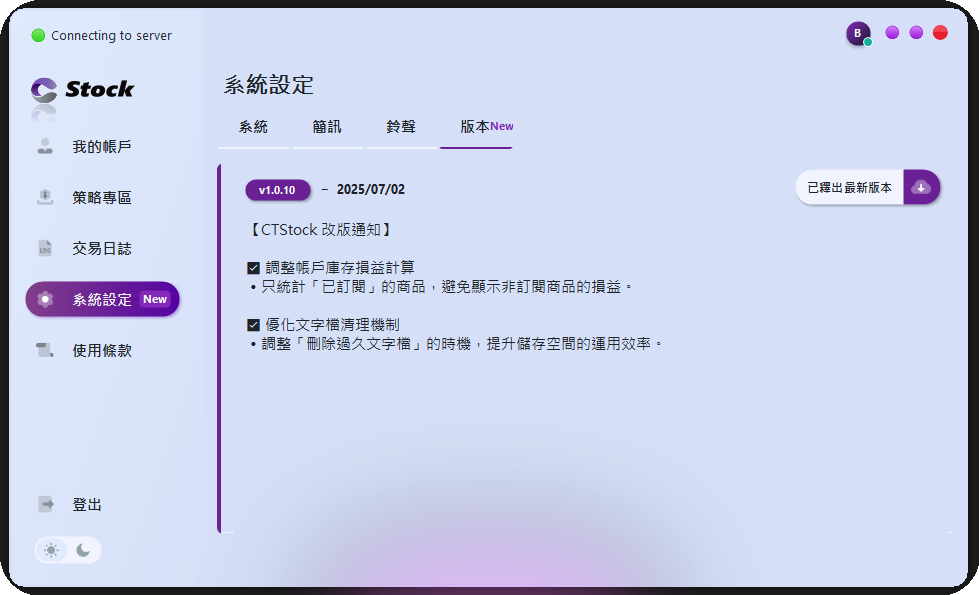Image resolution: width=979 pixels, height=595 pixels.
Task: Switch to dark theme moon icon
Action: (x=84, y=550)
